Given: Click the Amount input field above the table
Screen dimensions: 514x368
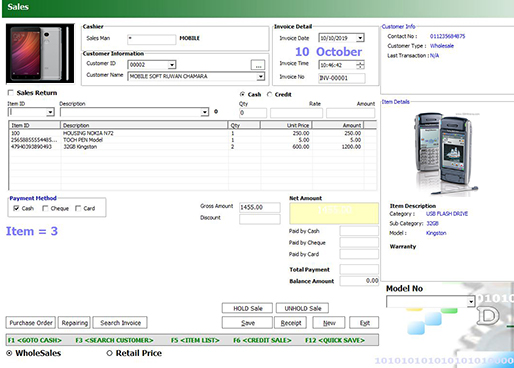Looking at the screenshot, I should pos(351,113).
